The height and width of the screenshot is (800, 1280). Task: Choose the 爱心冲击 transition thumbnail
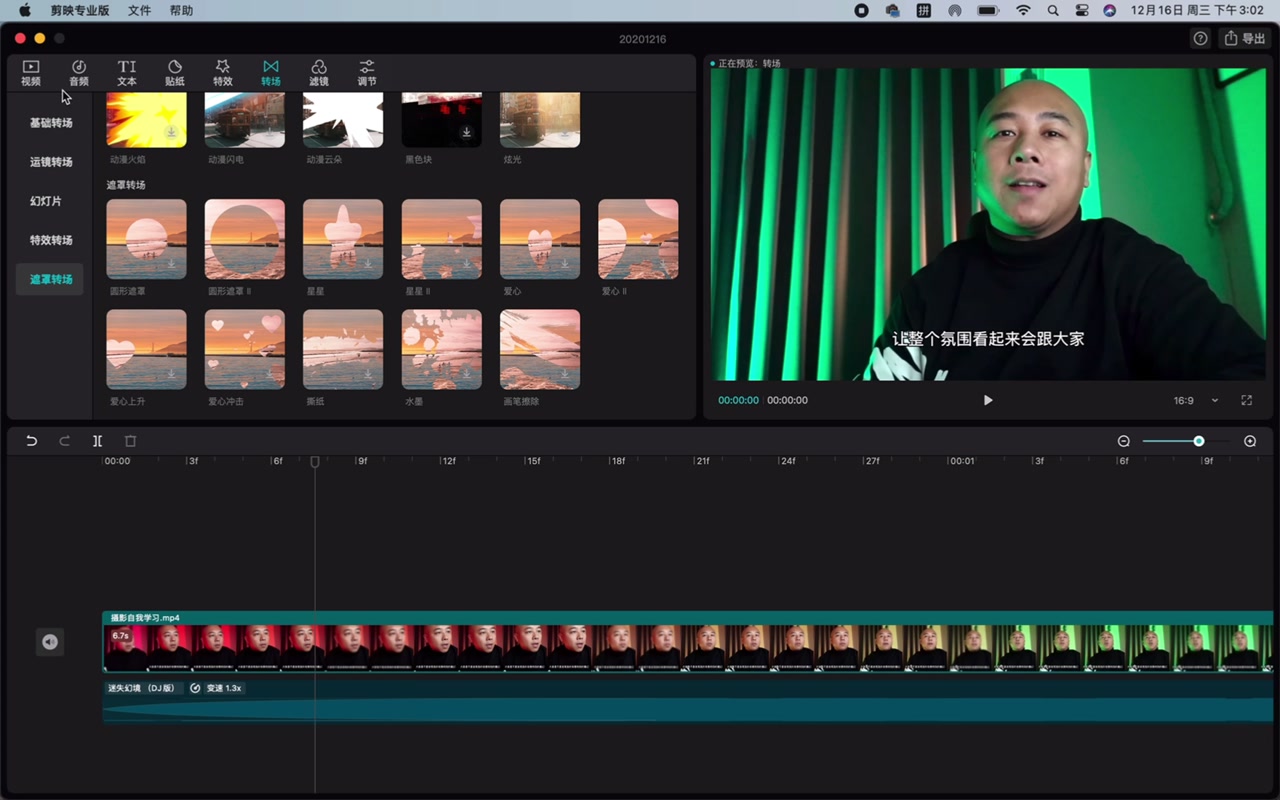click(245, 349)
